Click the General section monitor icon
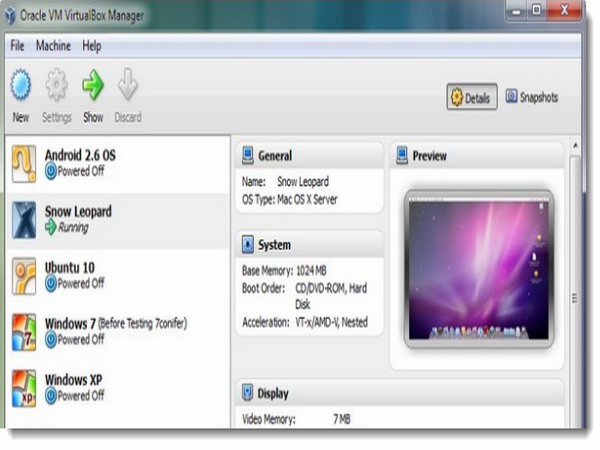Viewport: 600px width, 450px height. tap(248, 155)
